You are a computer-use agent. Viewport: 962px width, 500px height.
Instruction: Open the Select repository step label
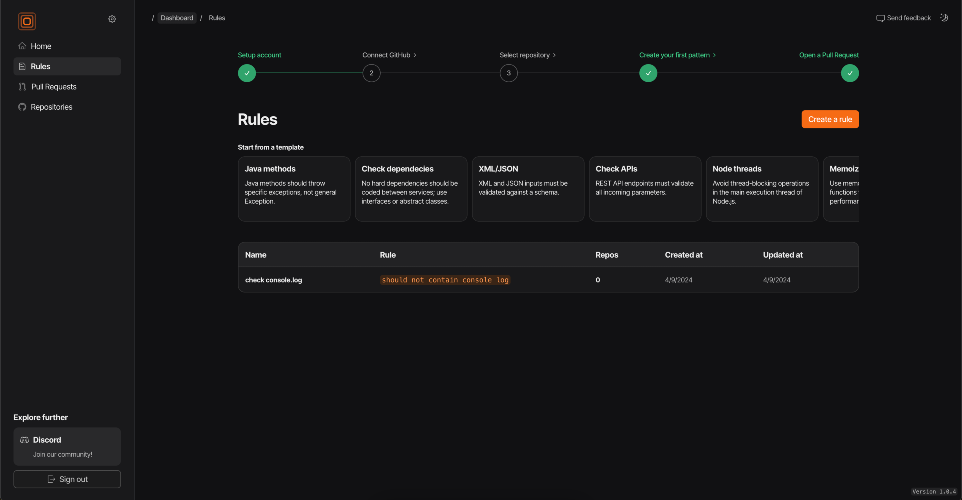[527, 55]
